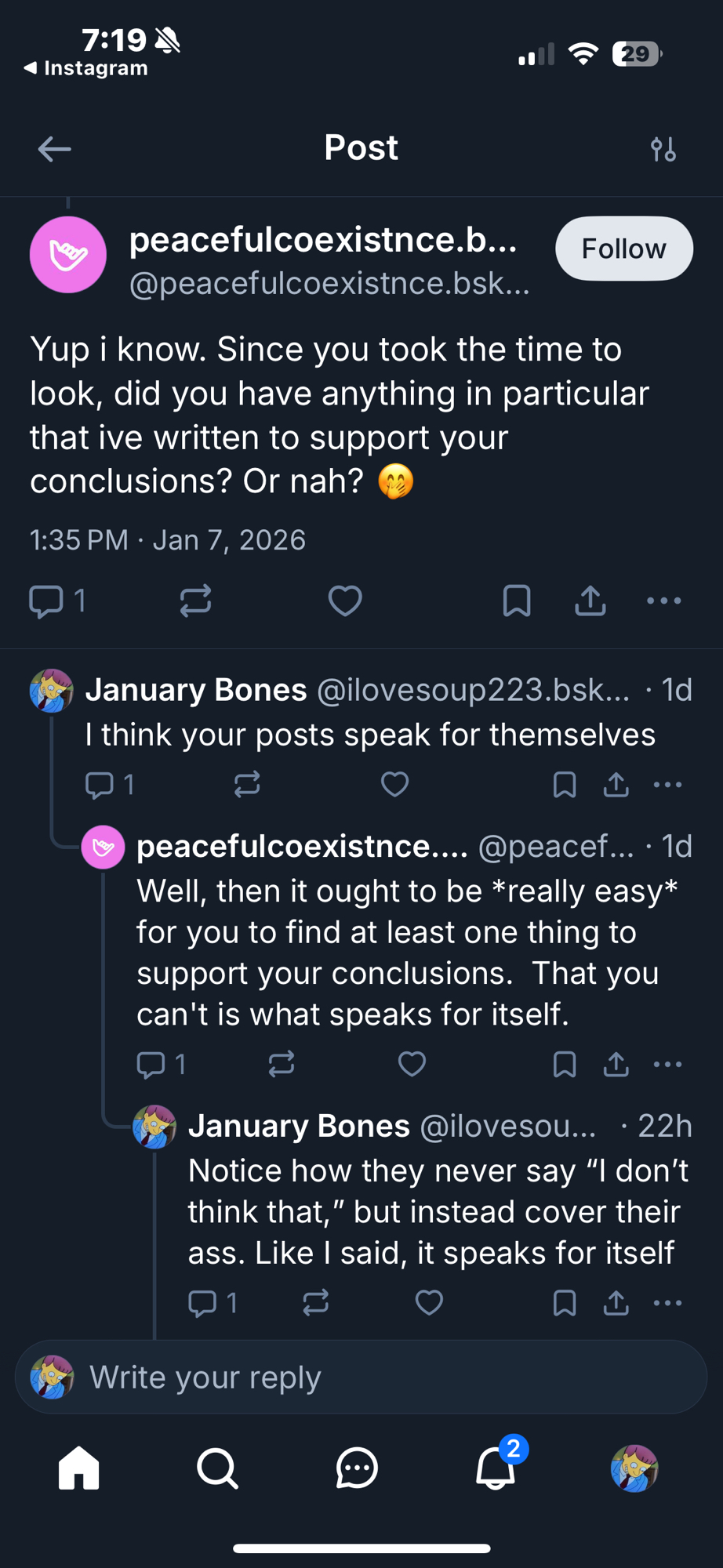This screenshot has width=723, height=1568.
Task: Like January Bones' first reply
Action: pos(394,784)
